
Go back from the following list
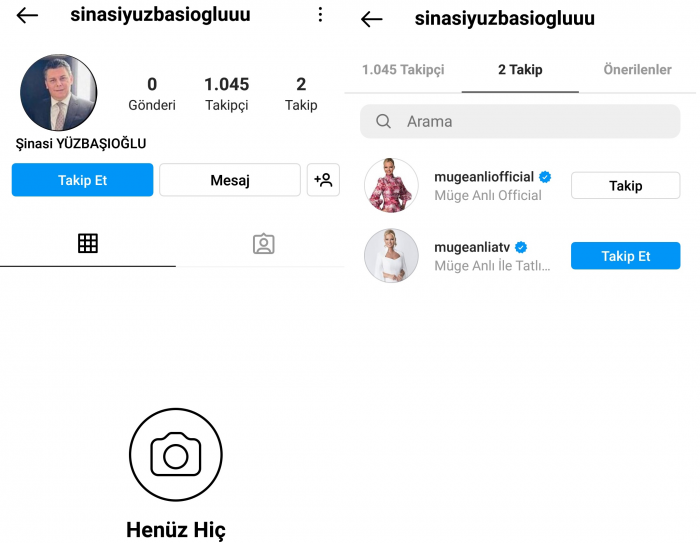coord(371,19)
